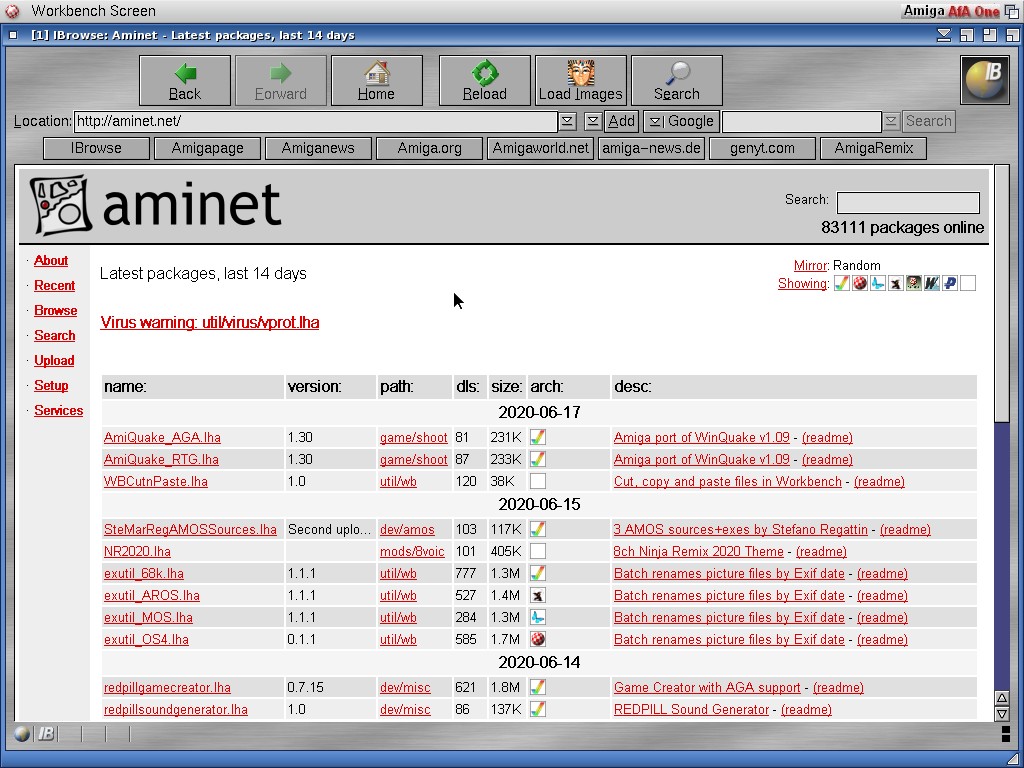Toggle the red ball OS4 filter beside Showing
Screen dimensions: 1024x768
(x=860, y=283)
